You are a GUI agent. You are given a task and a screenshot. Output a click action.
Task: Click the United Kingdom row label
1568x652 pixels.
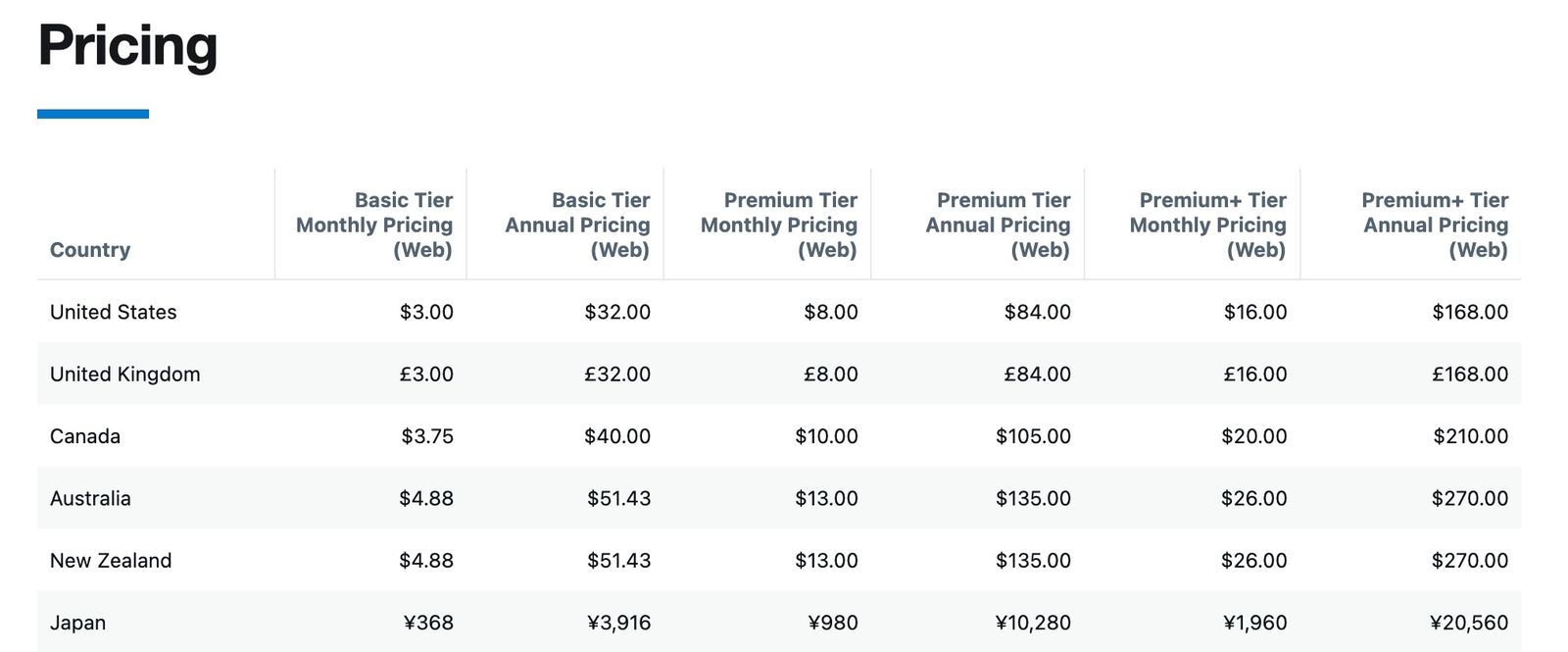125,375
